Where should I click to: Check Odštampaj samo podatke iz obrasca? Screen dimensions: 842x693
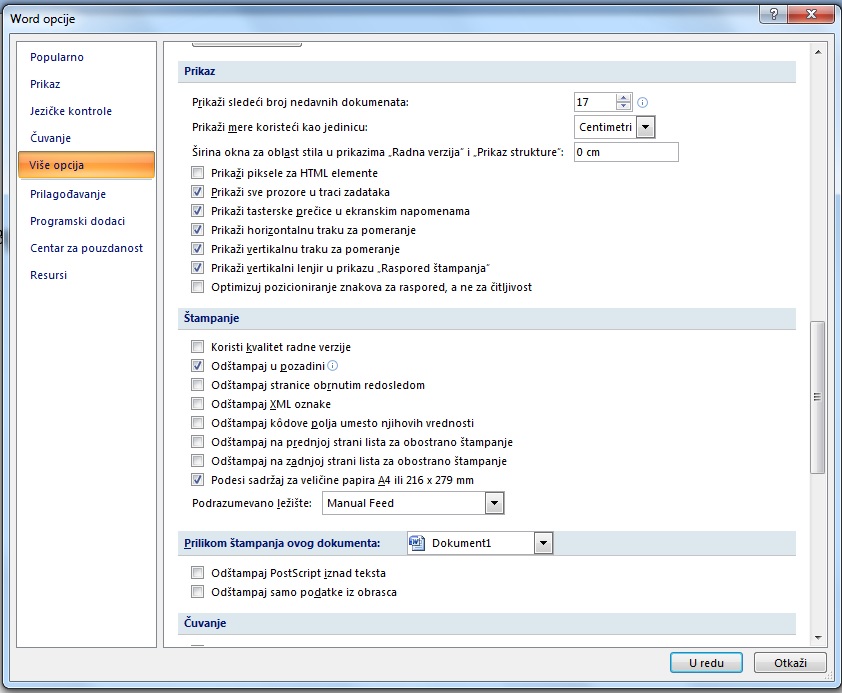click(198, 592)
